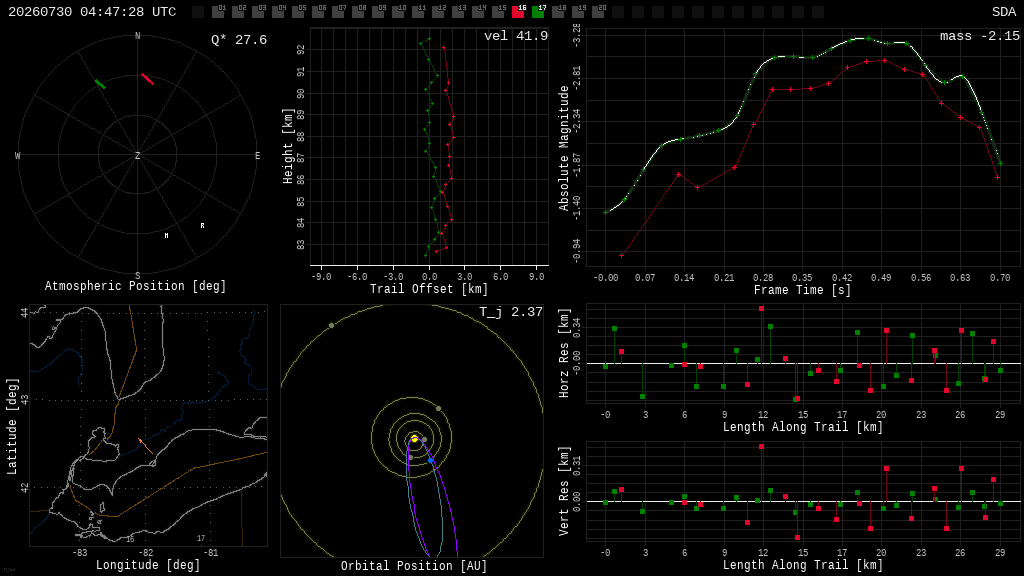The image size is (1024, 576).
Task: Select station box 11 in top bar
Action: tap(418, 12)
